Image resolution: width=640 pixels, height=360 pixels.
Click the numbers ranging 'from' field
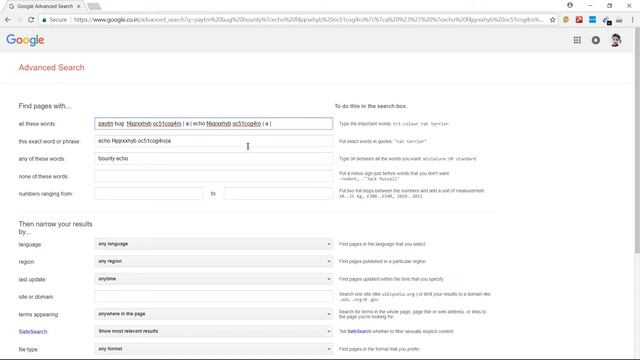tap(149, 193)
